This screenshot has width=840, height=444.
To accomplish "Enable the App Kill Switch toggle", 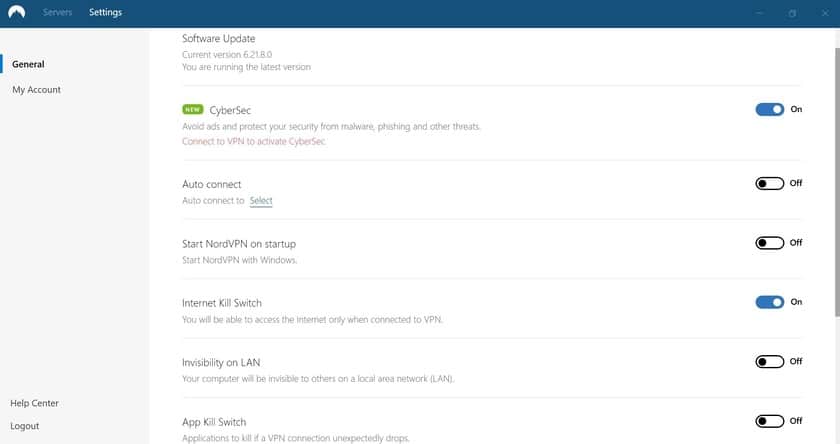I will point(769,421).
